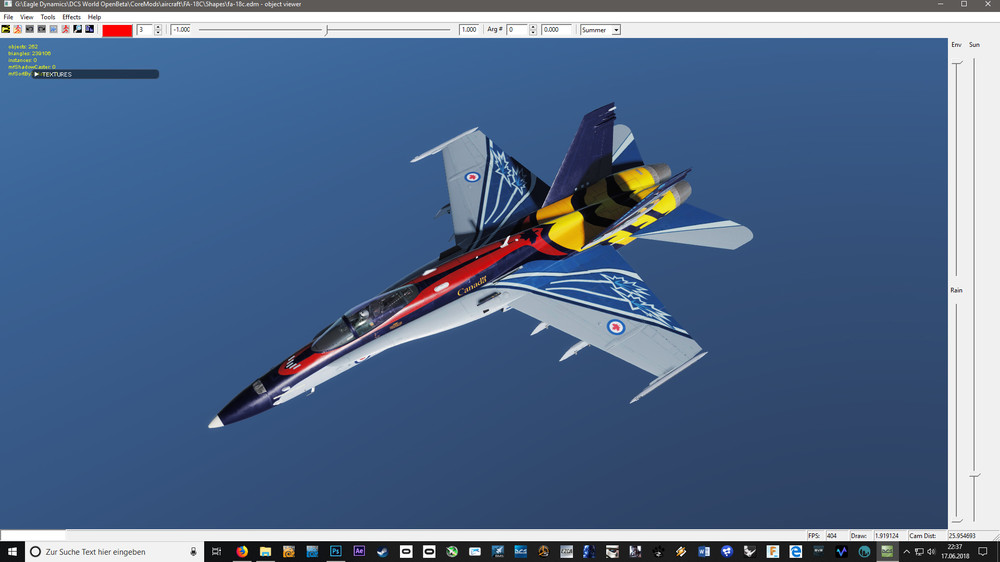Open the Action Center notifications icon

983,552
